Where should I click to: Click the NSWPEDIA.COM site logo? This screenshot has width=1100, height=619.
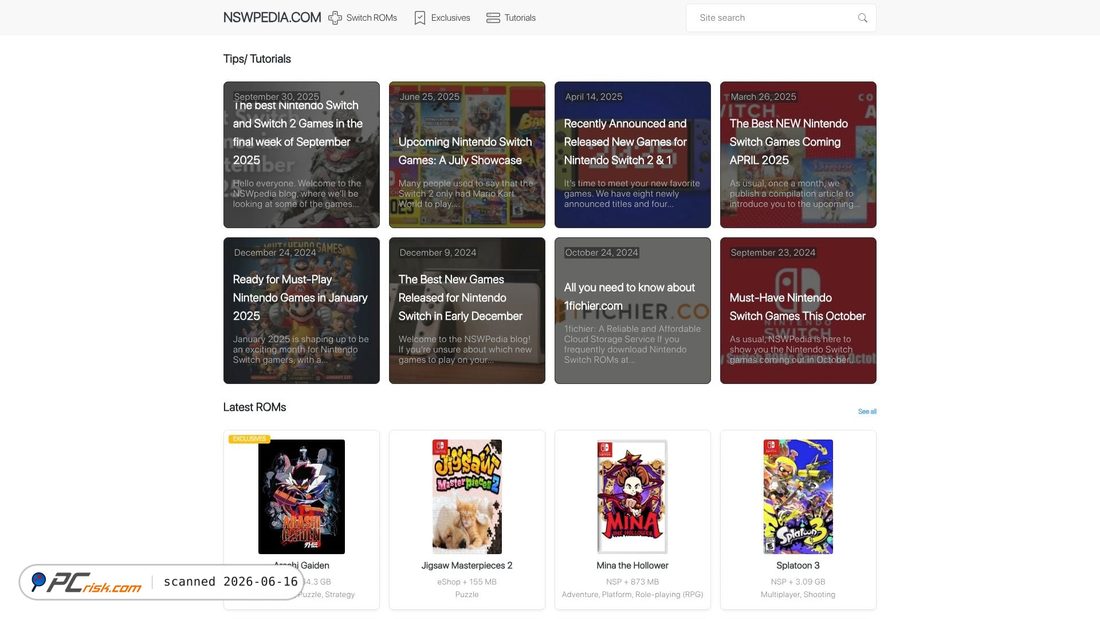pyautogui.click(x=272, y=18)
